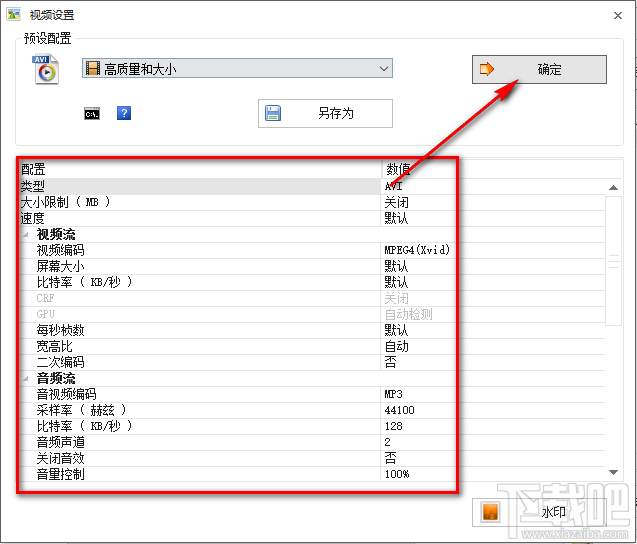Click the AVI value of 类型
The image size is (637, 544).
click(393, 186)
